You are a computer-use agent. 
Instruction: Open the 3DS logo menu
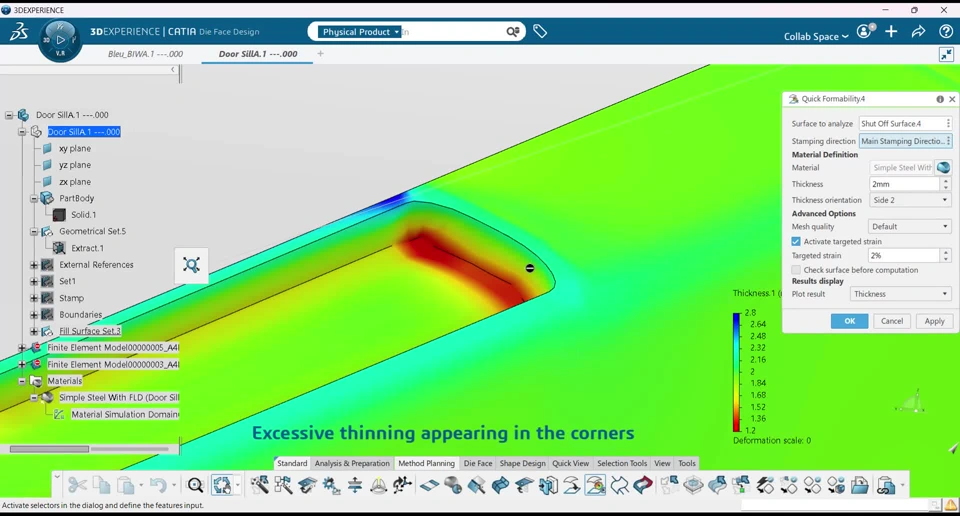coord(18,32)
